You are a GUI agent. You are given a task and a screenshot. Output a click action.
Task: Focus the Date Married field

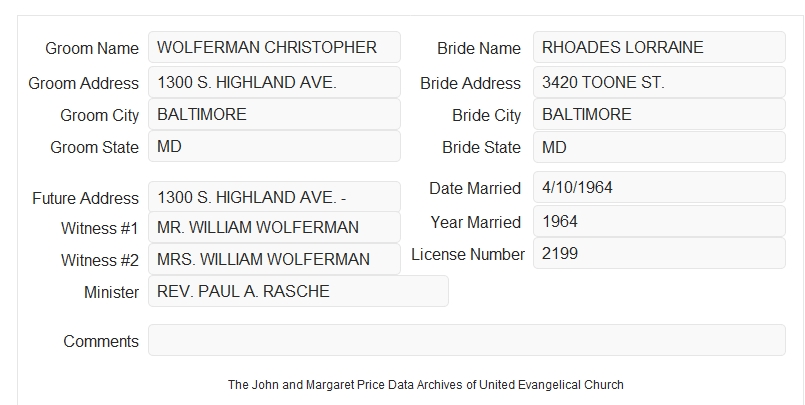659,187
